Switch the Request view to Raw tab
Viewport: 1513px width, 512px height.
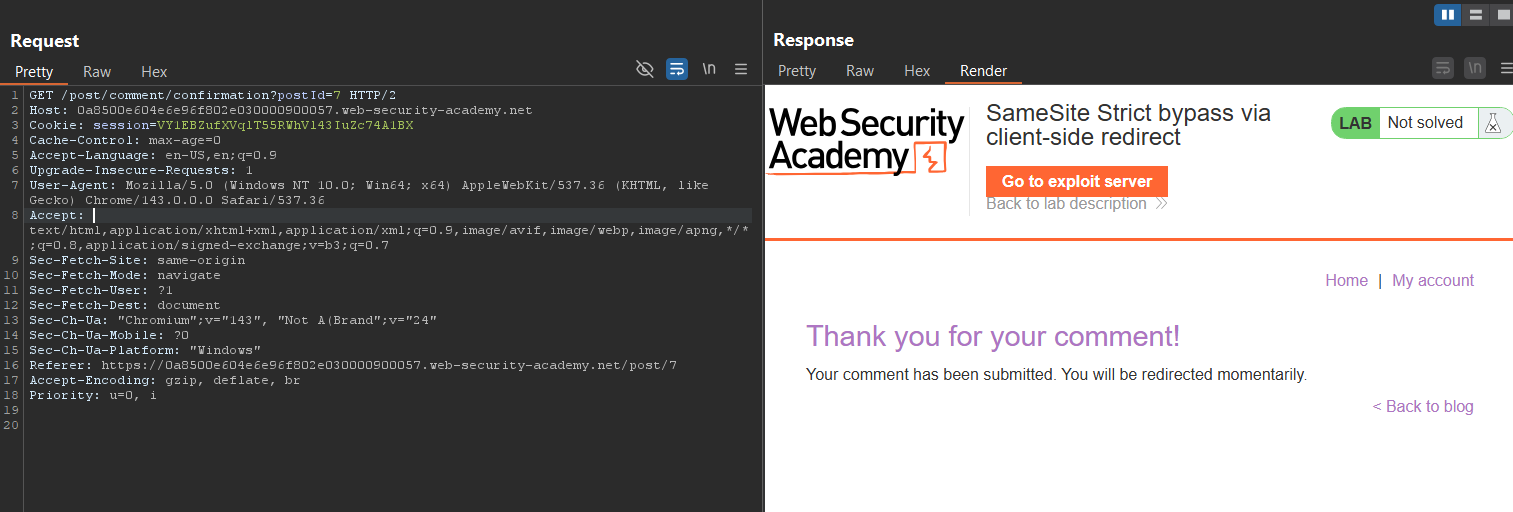97,71
